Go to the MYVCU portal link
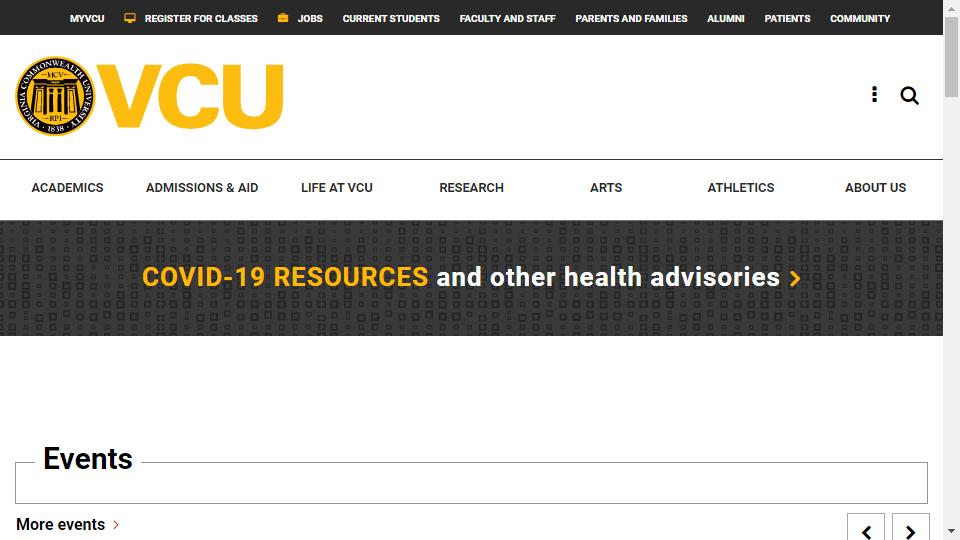 point(87,18)
